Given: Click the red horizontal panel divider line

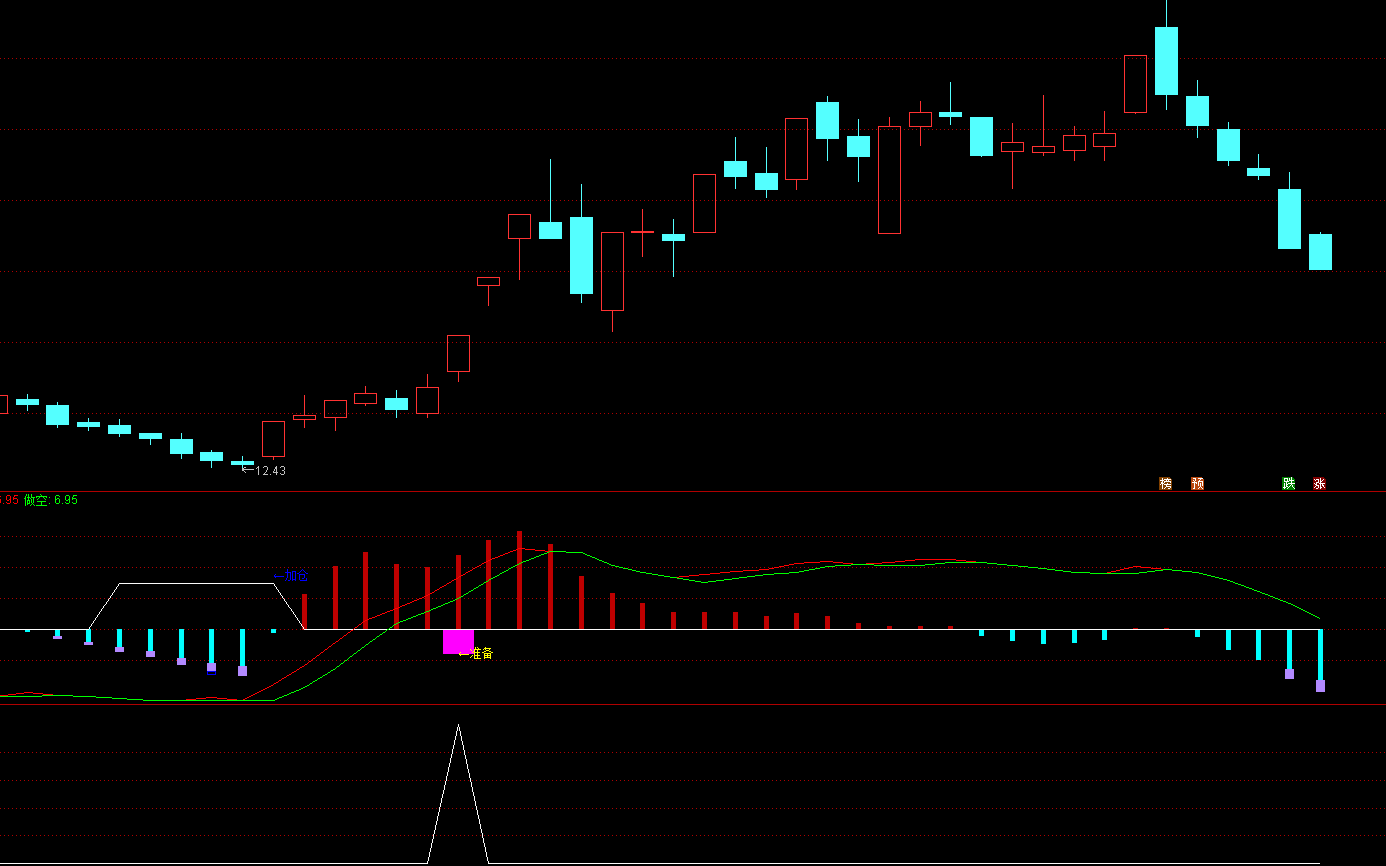Looking at the screenshot, I should point(693,705).
